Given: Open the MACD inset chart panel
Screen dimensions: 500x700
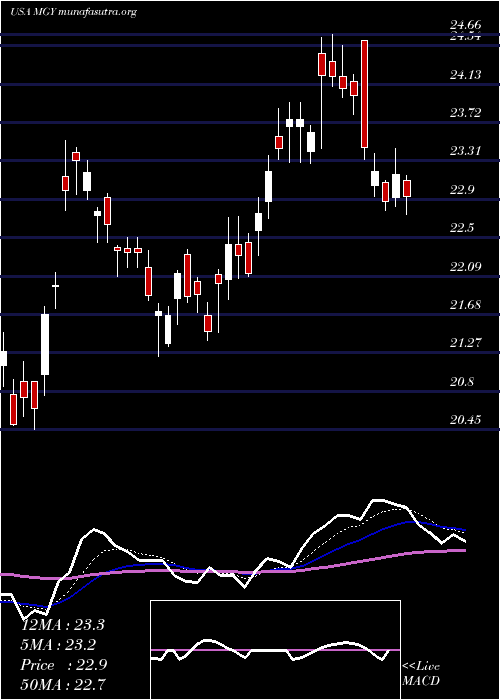Looking at the screenshot, I should tap(275, 650).
